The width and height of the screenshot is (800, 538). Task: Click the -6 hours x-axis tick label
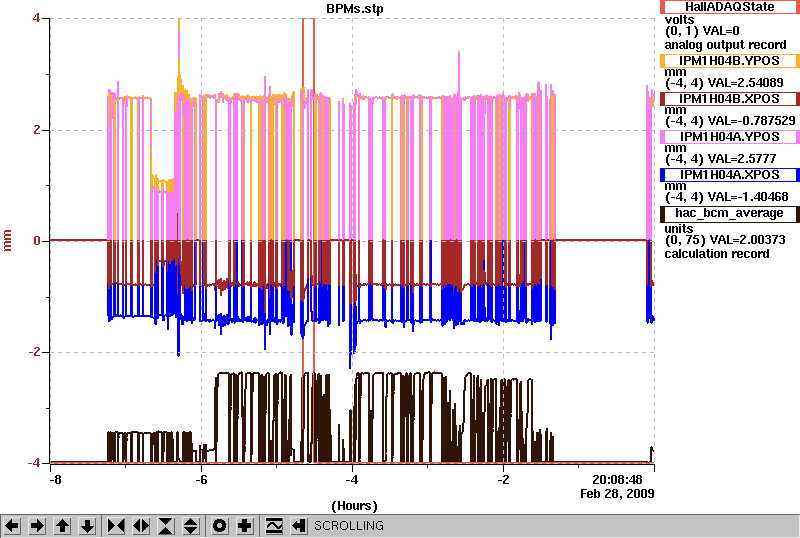[201, 480]
